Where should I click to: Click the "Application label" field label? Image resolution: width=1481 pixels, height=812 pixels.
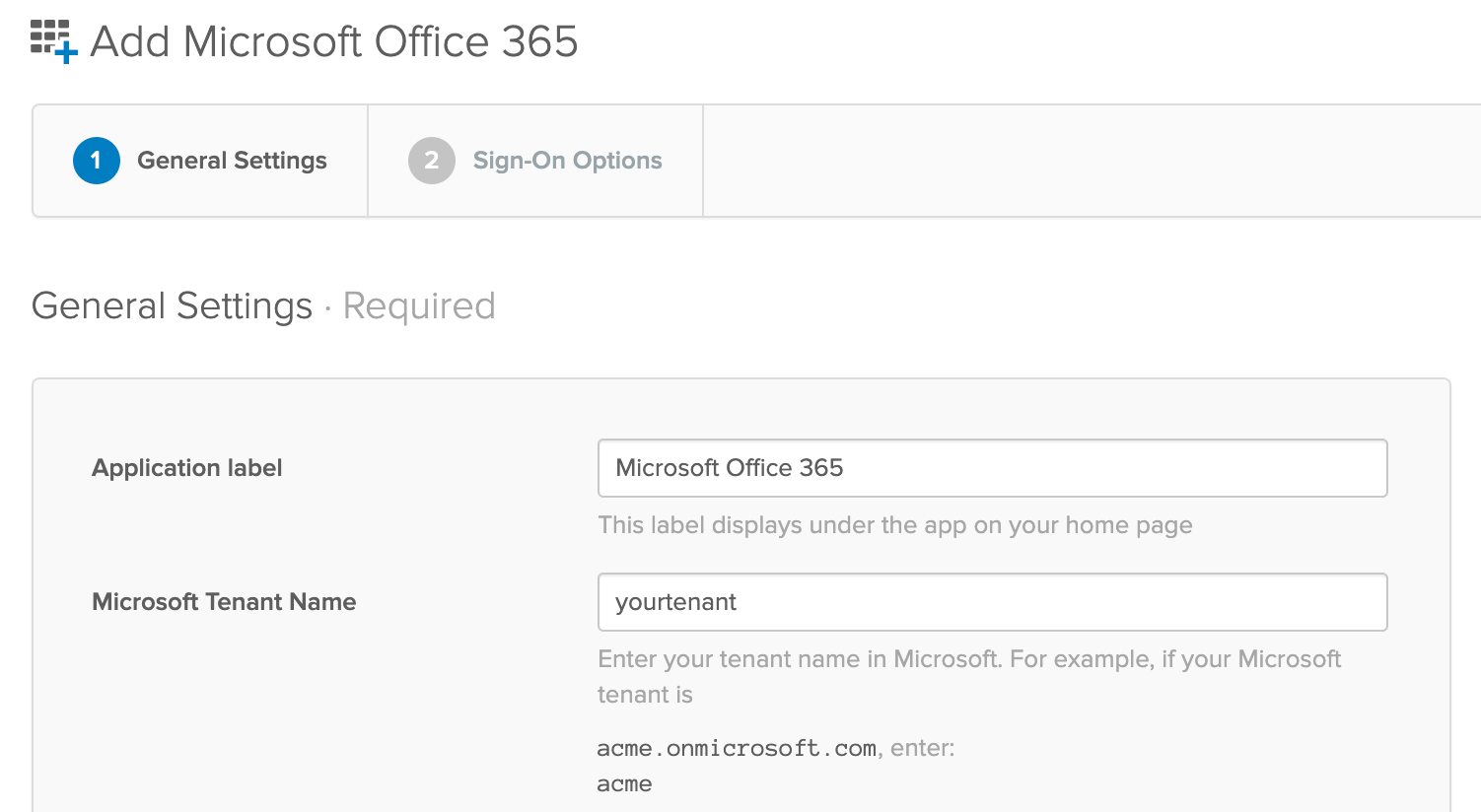coord(187,468)
